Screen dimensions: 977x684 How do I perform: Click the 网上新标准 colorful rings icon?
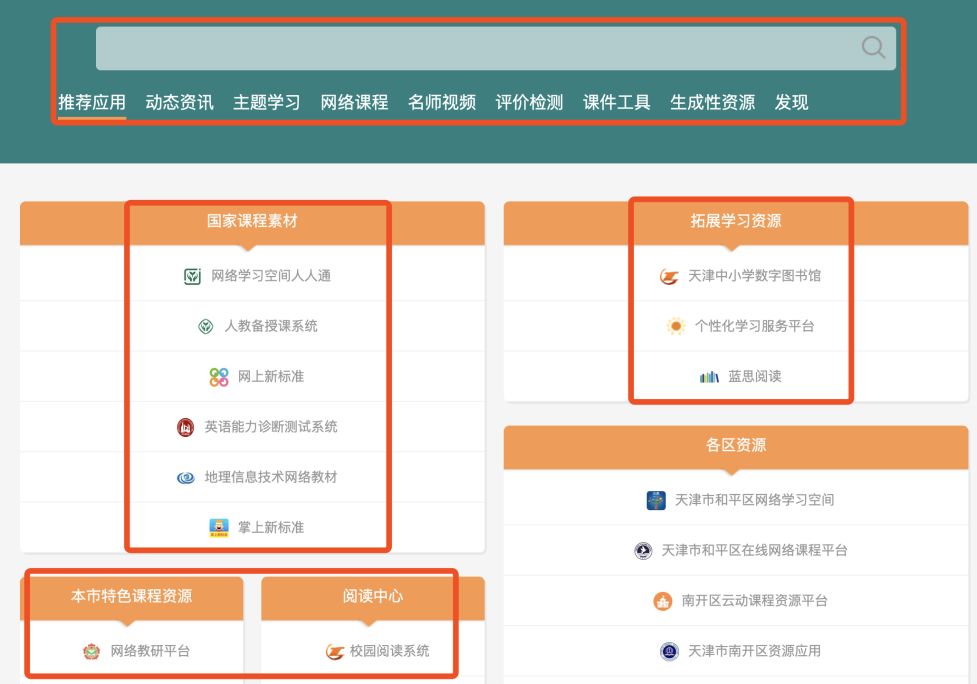[x=219, y=377]
